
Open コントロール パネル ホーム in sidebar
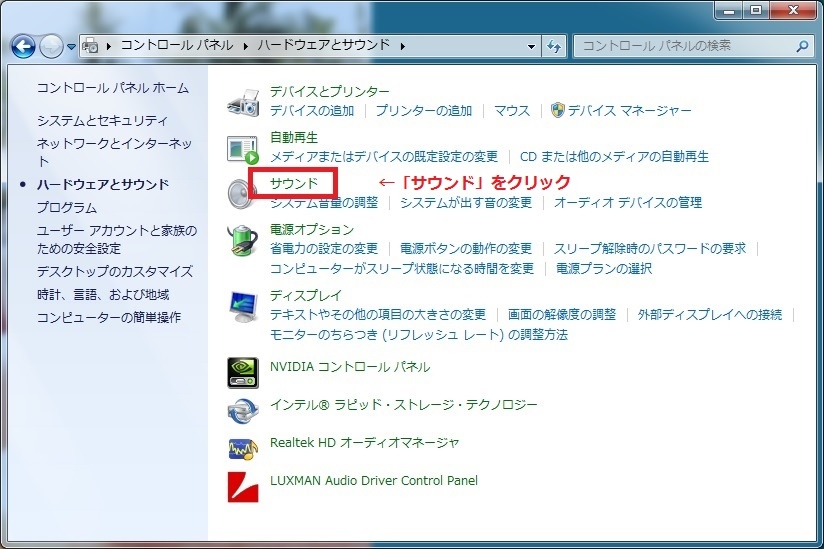pyautogui.click(x=112, y=88)
